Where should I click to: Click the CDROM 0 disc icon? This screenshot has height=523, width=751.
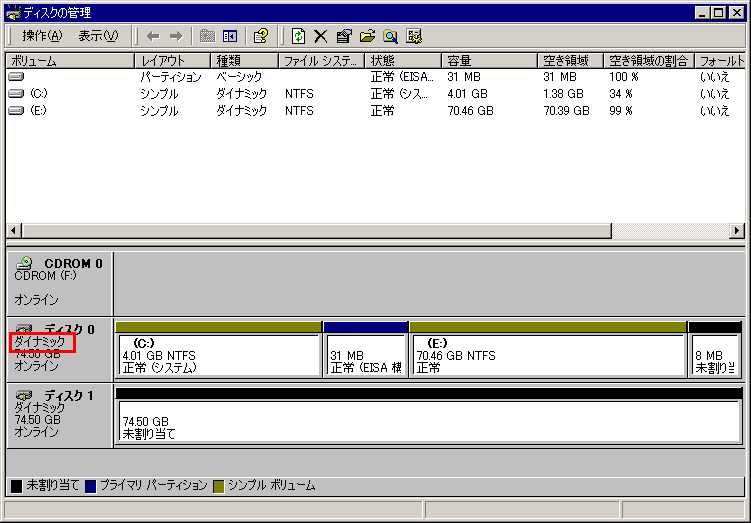[x=24, y=262]
